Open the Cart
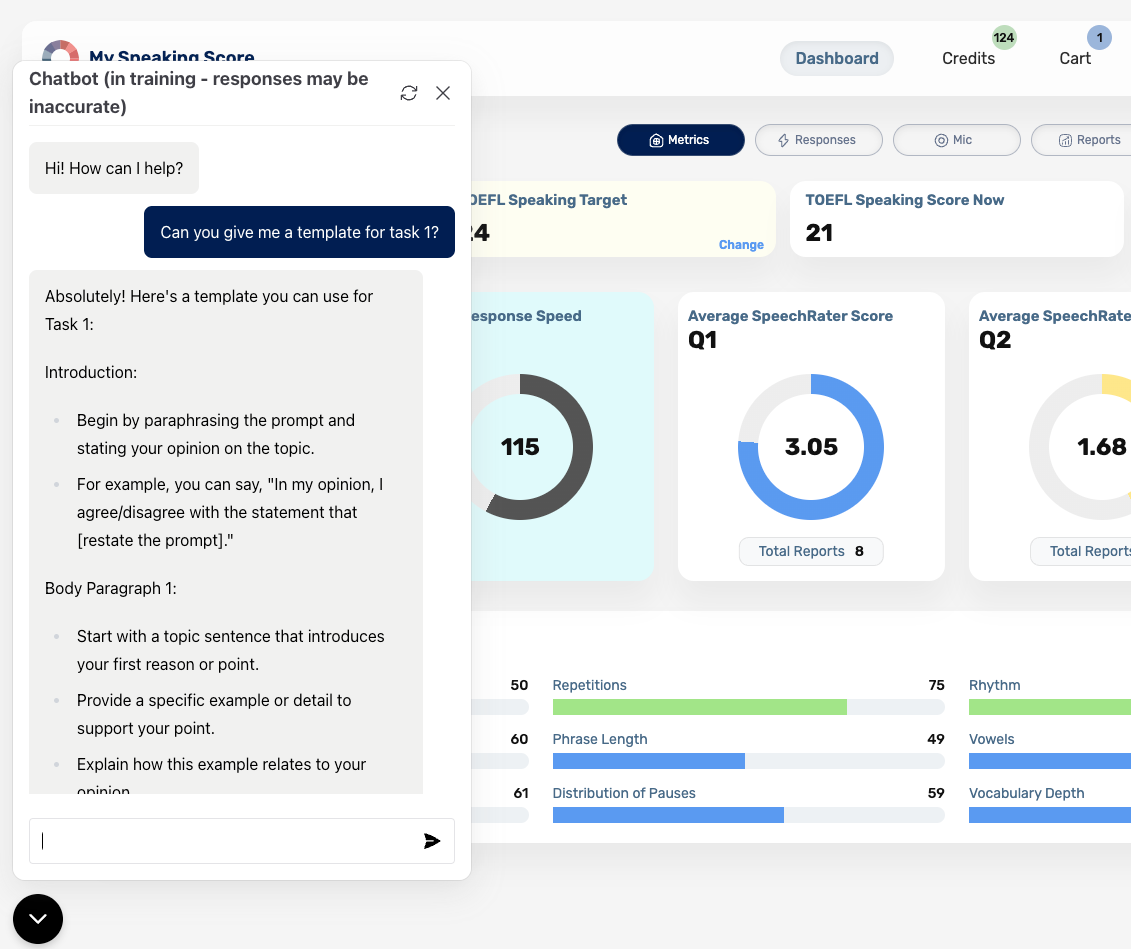This screenshot has height=949, width=1131. [x=1075, y=58]
